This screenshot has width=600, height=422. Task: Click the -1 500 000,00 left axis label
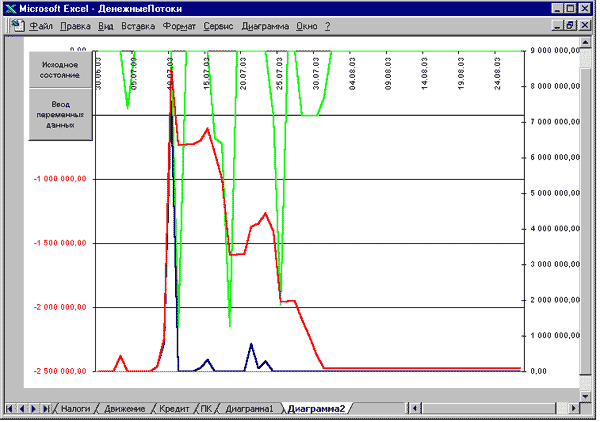[x=60, y=243]
